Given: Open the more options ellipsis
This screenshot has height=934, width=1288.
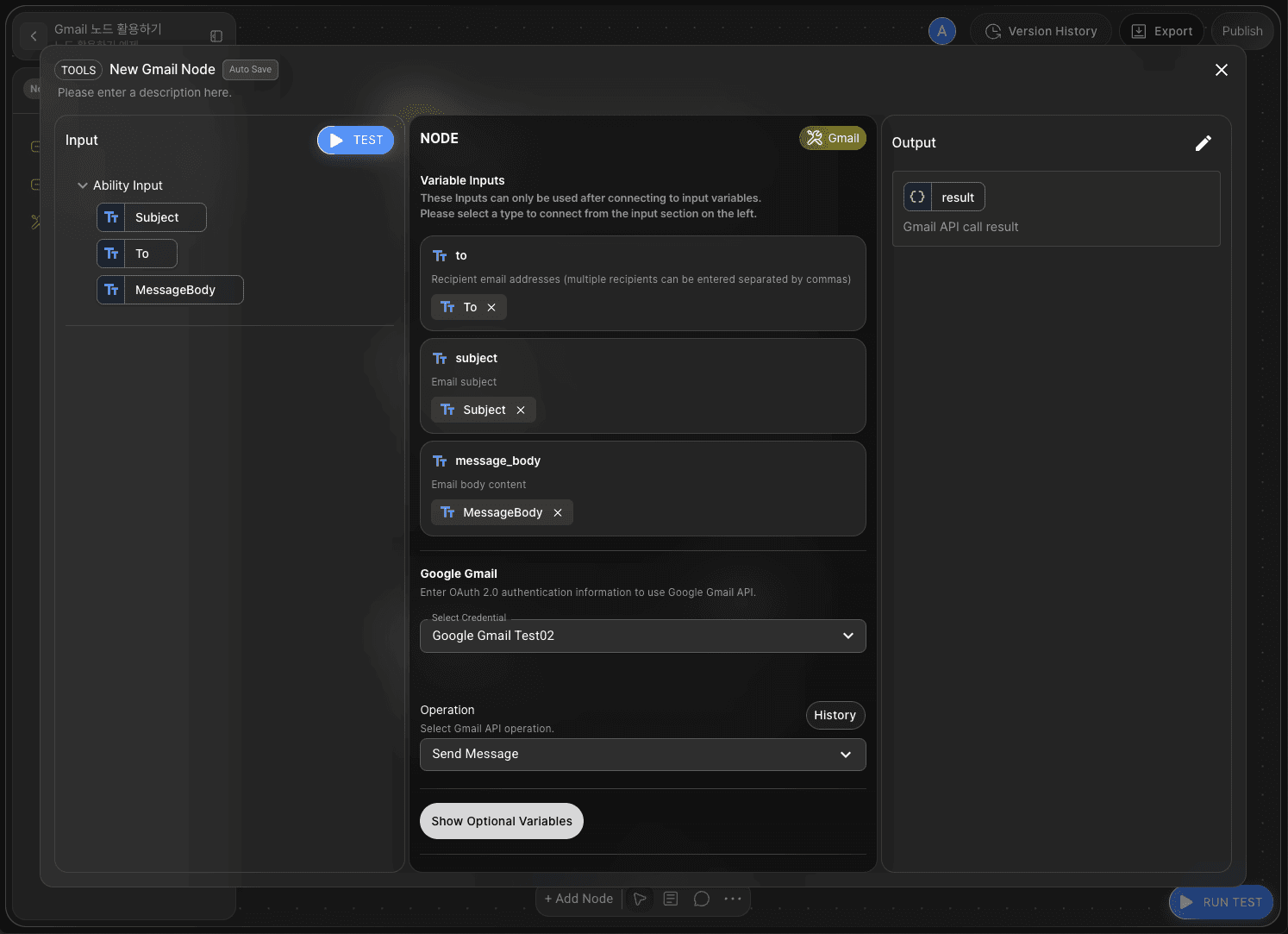Looking at the screenshot, I should tap(733, 899).
